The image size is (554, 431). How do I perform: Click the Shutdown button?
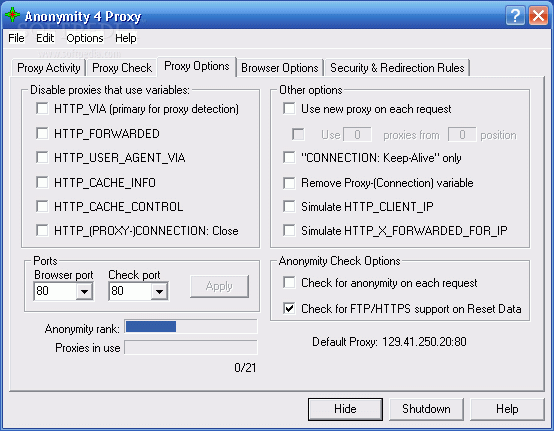click(426, 409)
